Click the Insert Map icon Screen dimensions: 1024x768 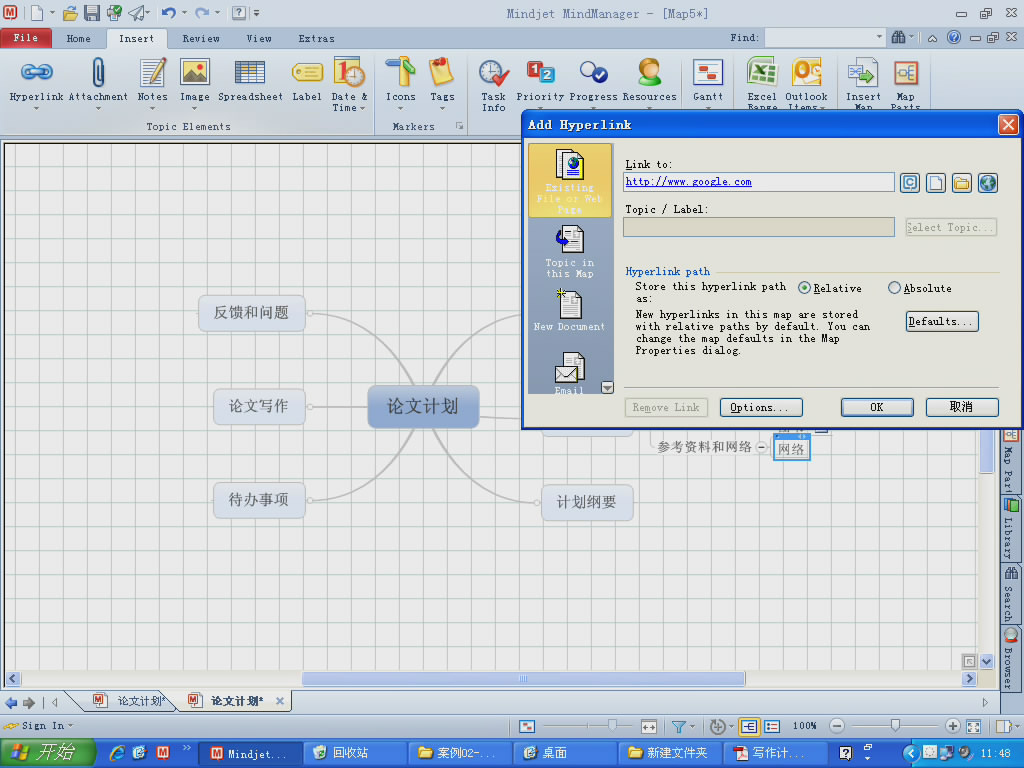tap(863, 72)
